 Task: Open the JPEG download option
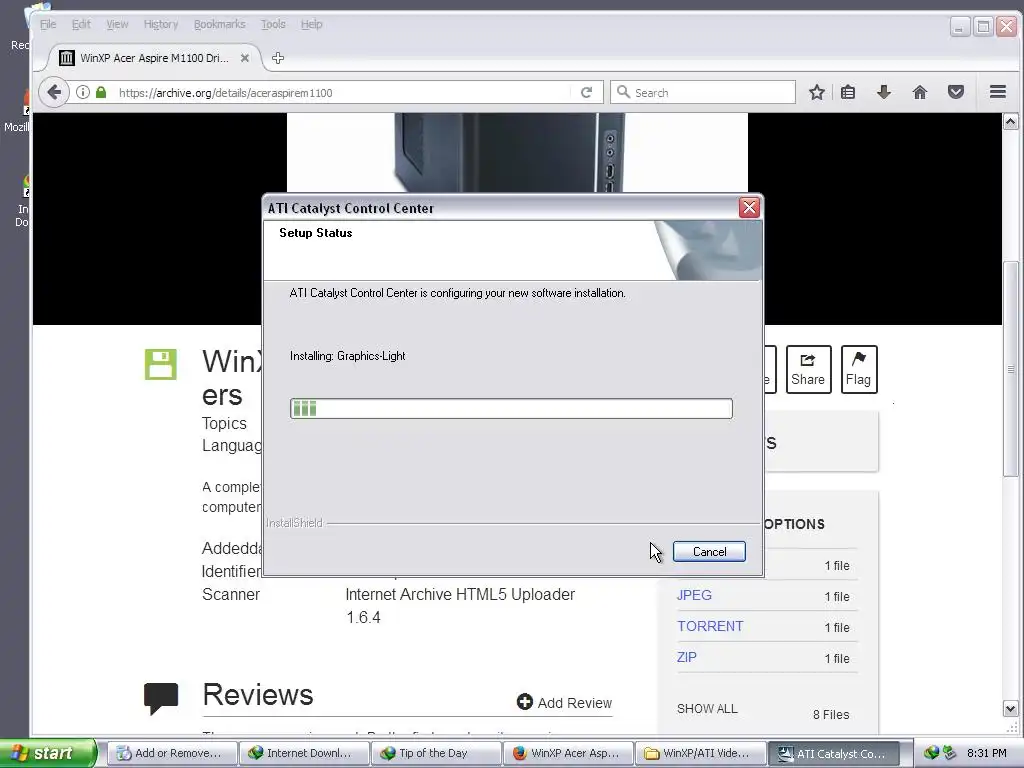(694, 595)
